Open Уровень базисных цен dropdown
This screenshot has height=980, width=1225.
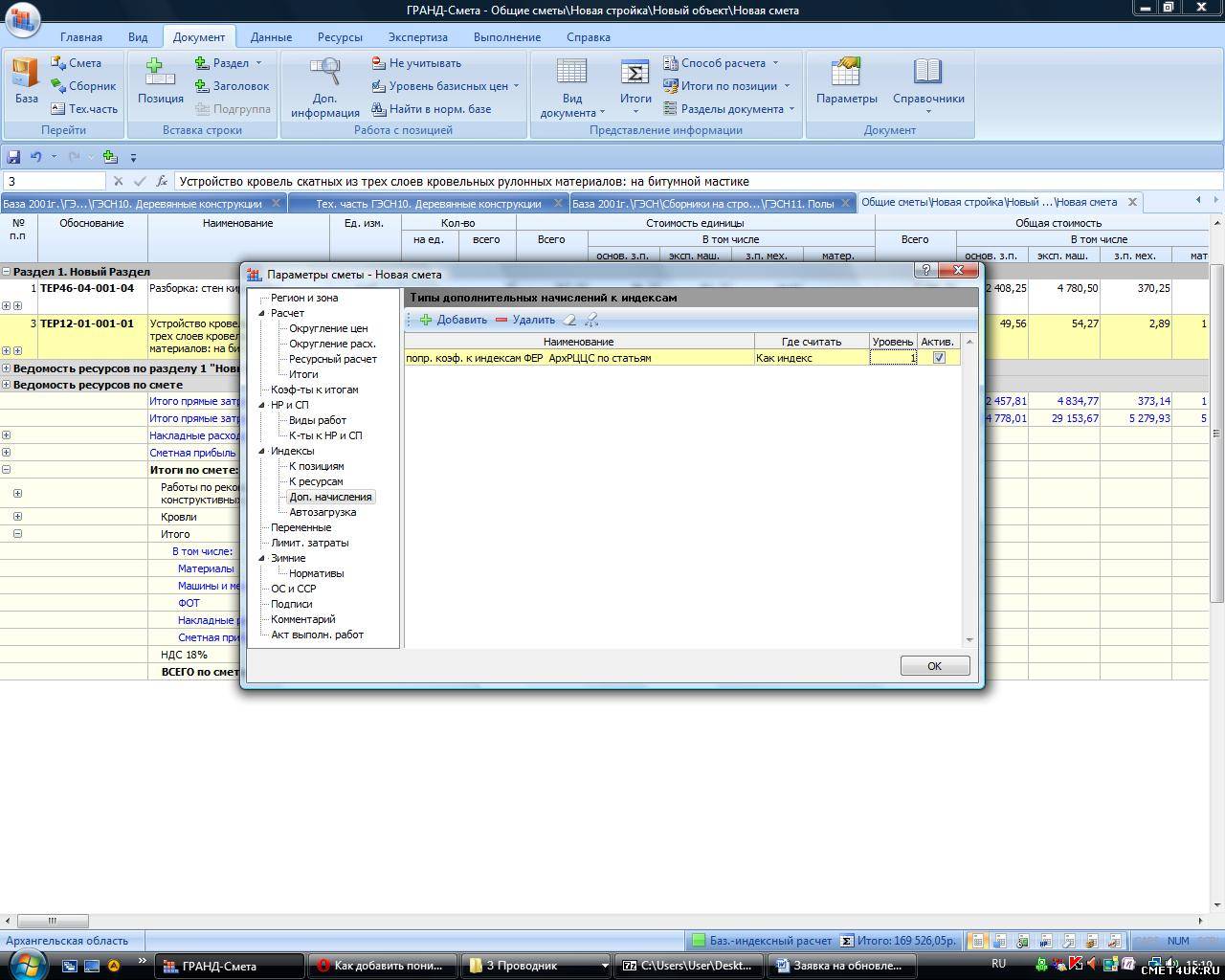tap(446, 86)
